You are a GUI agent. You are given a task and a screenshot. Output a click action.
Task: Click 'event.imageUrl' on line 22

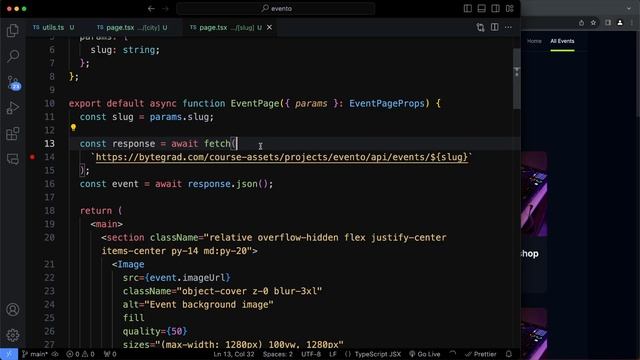(x=187, y=278)
